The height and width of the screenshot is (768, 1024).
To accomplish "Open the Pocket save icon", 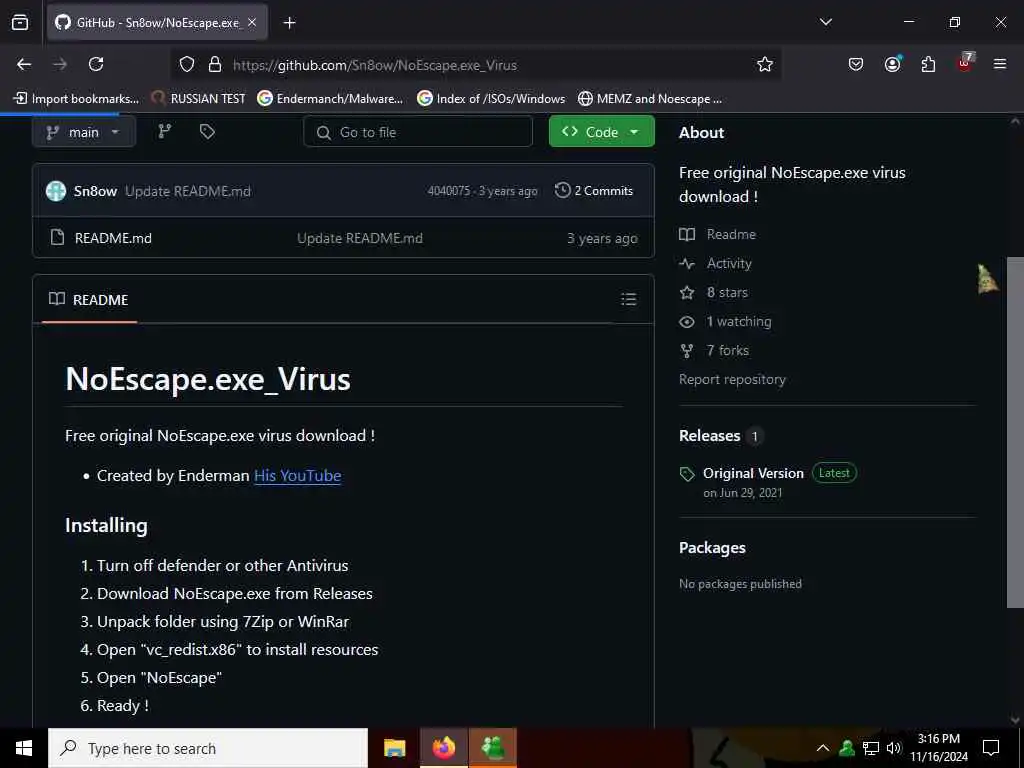I will (x=856, y=64).
